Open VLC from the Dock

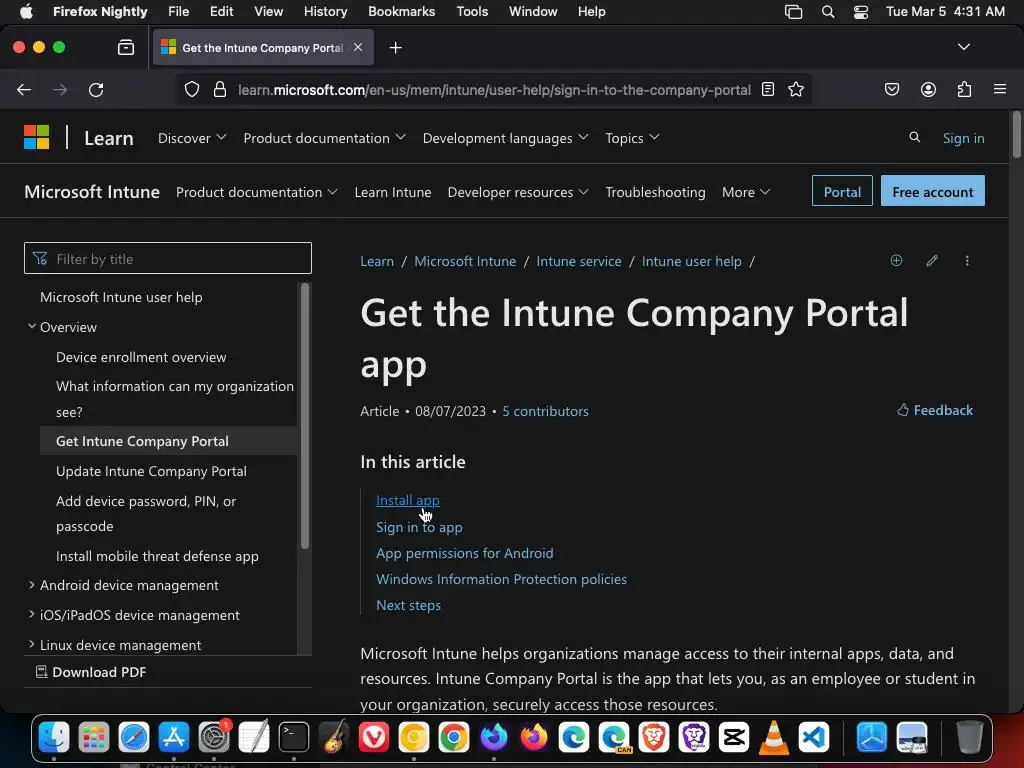tap(774, 737)
